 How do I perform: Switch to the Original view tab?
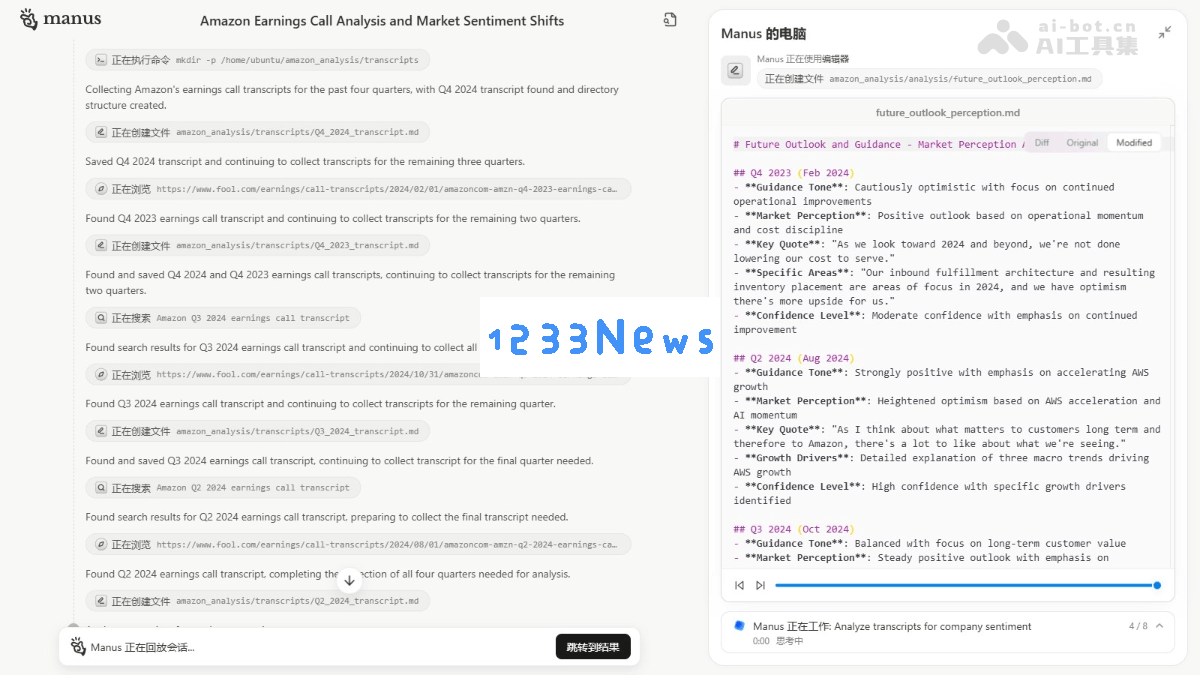(x=1082, y=143)
